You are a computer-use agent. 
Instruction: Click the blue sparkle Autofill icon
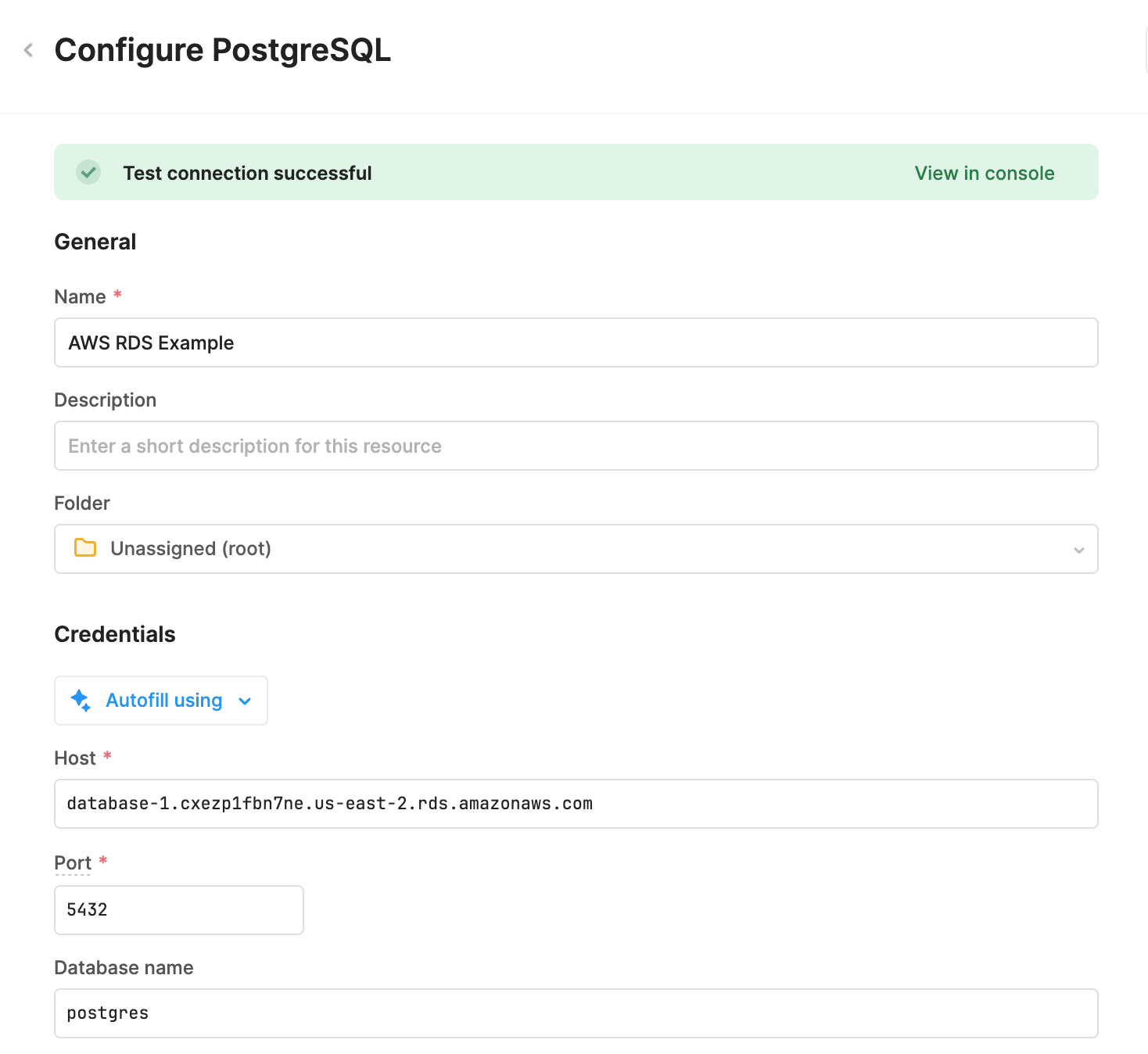point(81,700)
